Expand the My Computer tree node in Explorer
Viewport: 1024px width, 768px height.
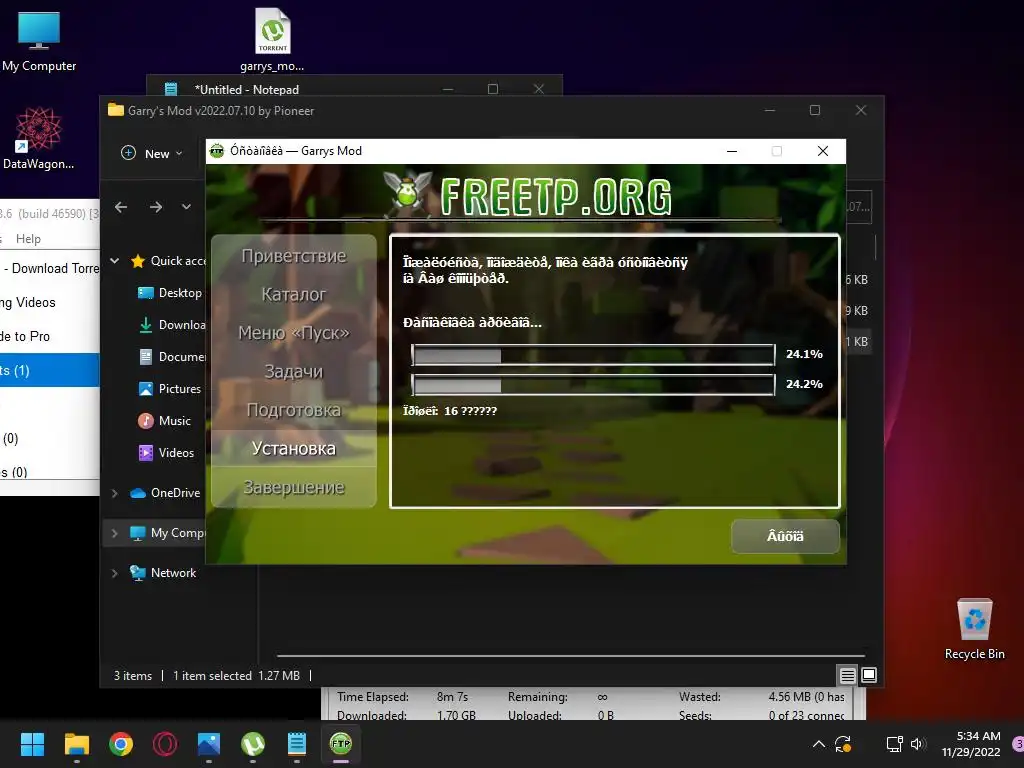pyautogui.click(x=115, y=534)
